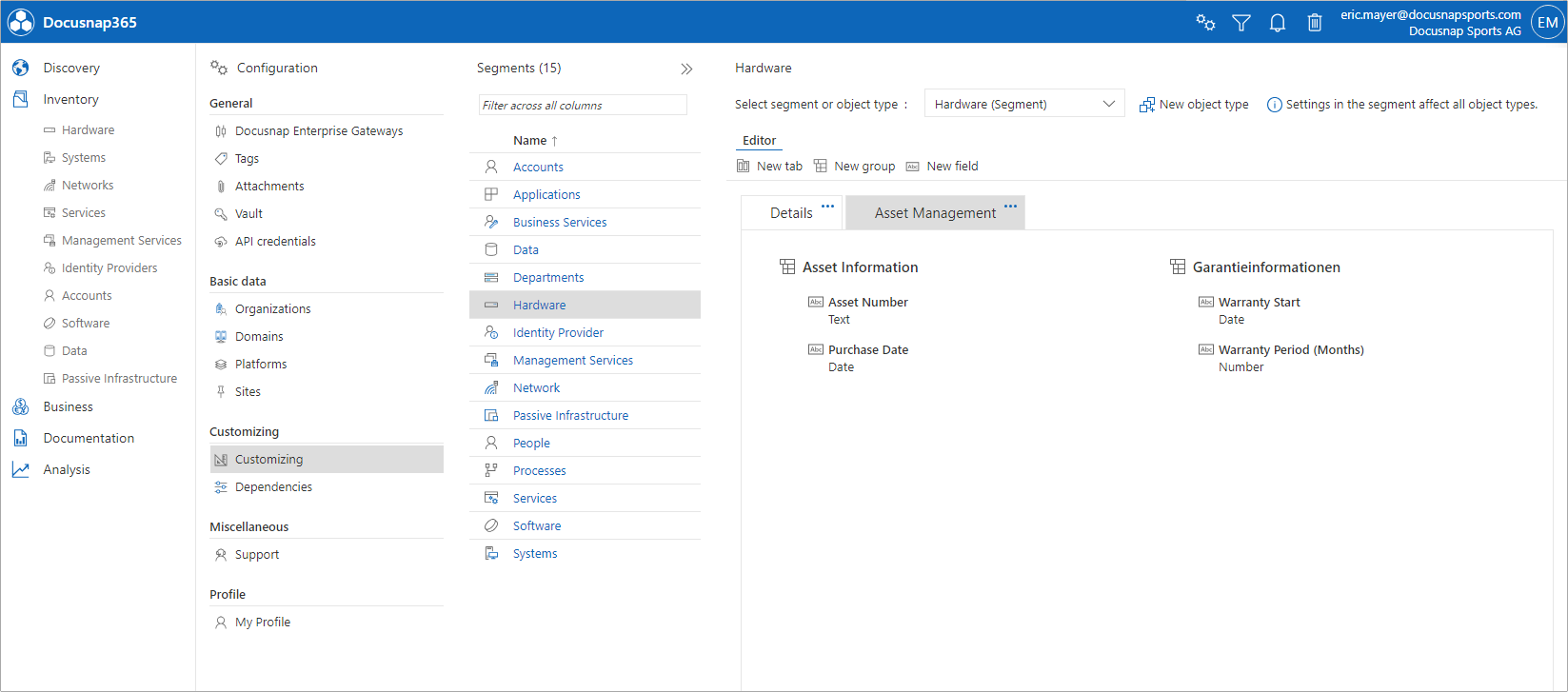Open the Identity Provider segment link

(558, 332)
